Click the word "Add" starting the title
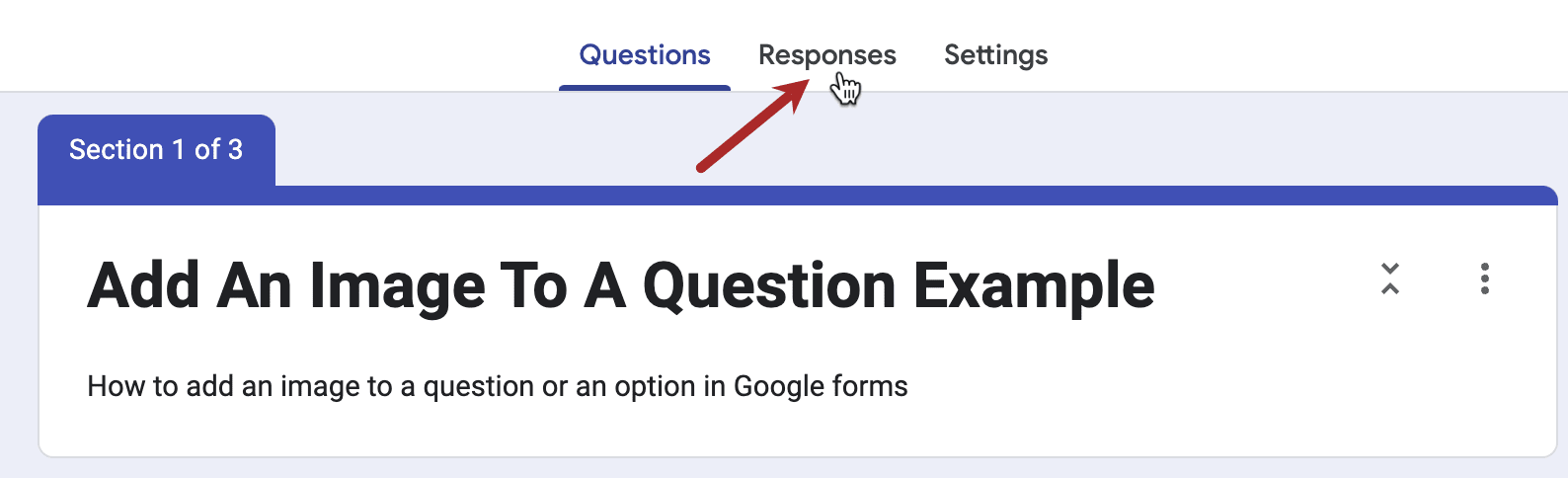Viewport: 1568px width, 478px height. click(x=144, y=286)
